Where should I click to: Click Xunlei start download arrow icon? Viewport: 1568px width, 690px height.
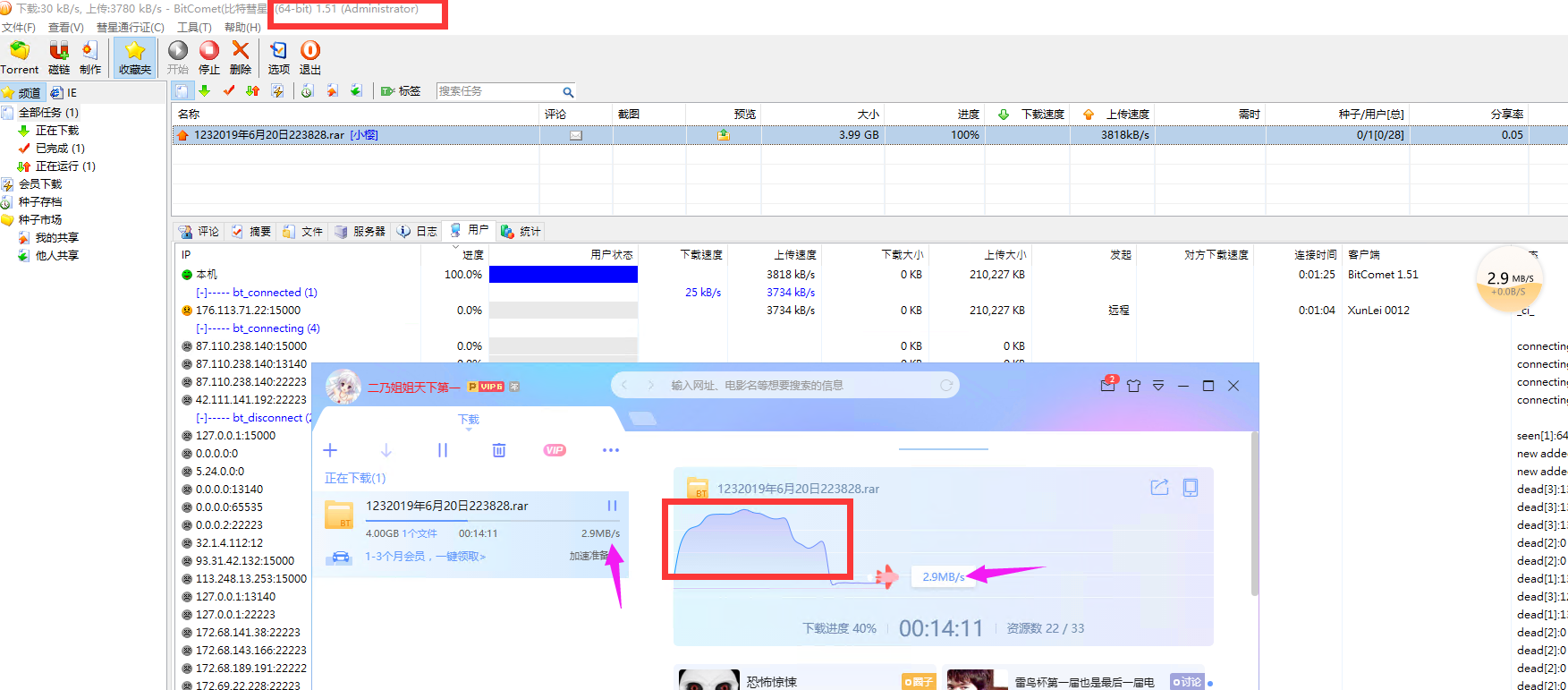(386, 450)
